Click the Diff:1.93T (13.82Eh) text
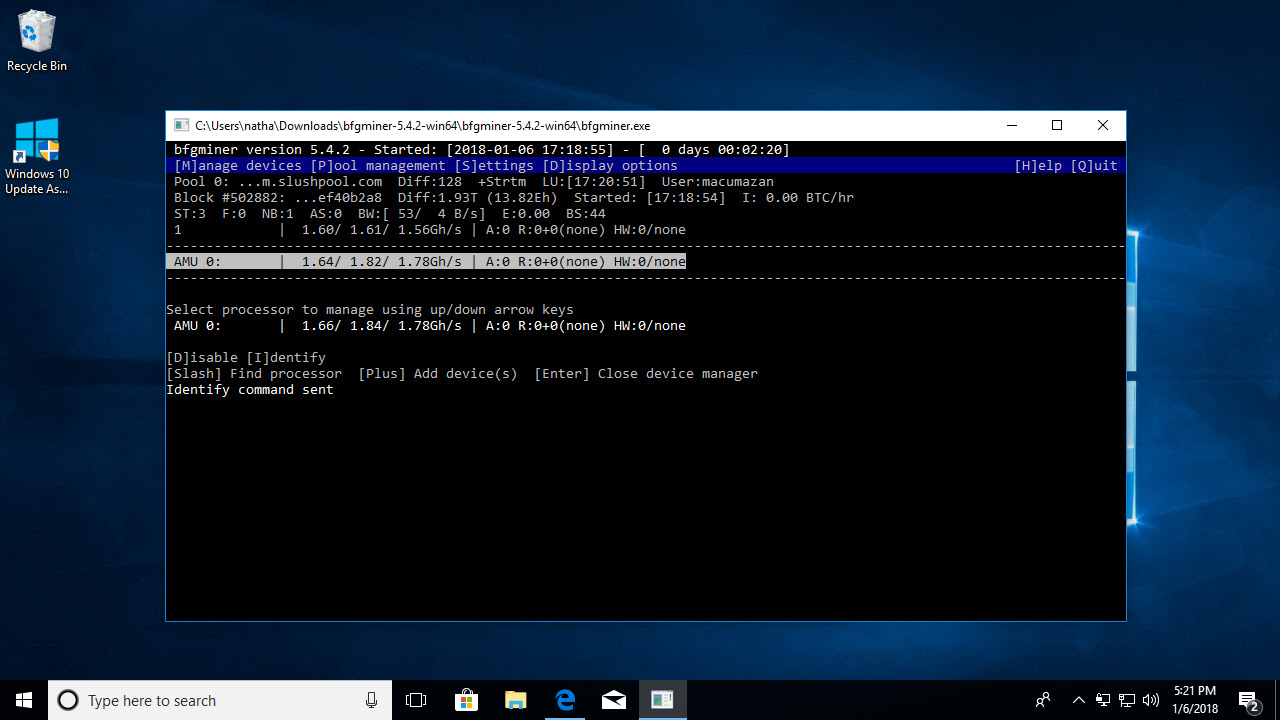Viewport: 1280px width, 720px height. pyautogui.click(x=478, y=198)
